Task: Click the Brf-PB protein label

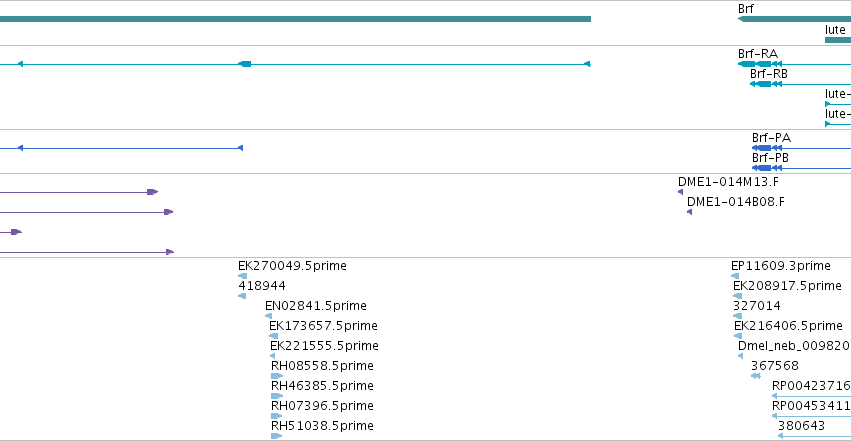Action: 770,158
